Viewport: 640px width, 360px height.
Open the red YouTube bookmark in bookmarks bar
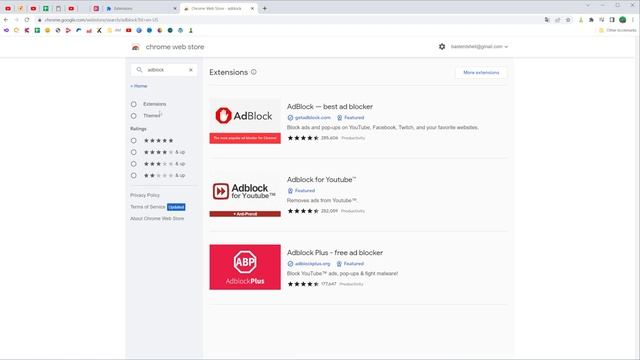pyautogui.click(x=129, y=30)
